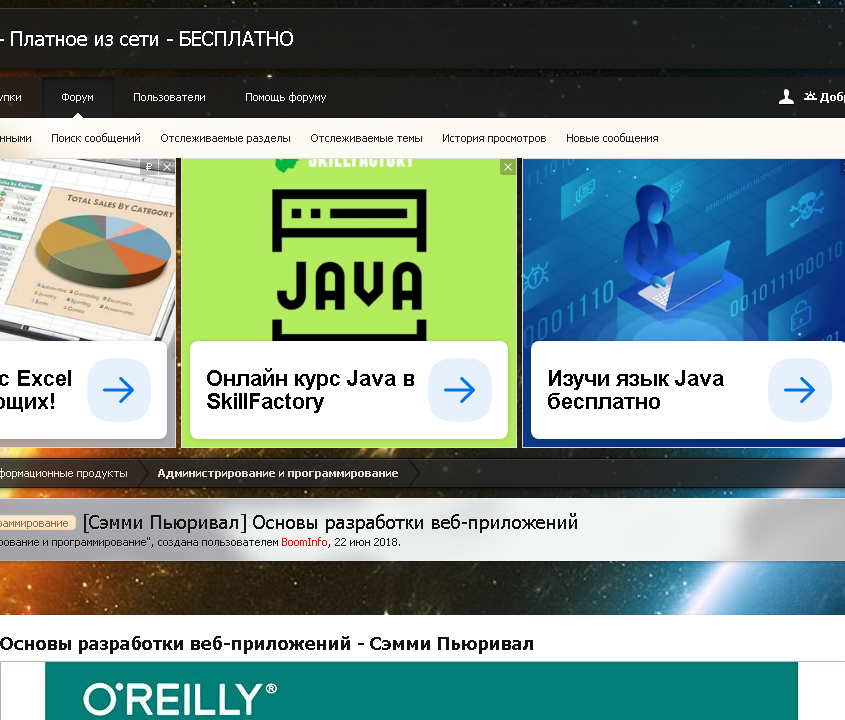Screen dimensions: 845x720
Task: Open Помощь форуму tab
Action: pos(285,97)
